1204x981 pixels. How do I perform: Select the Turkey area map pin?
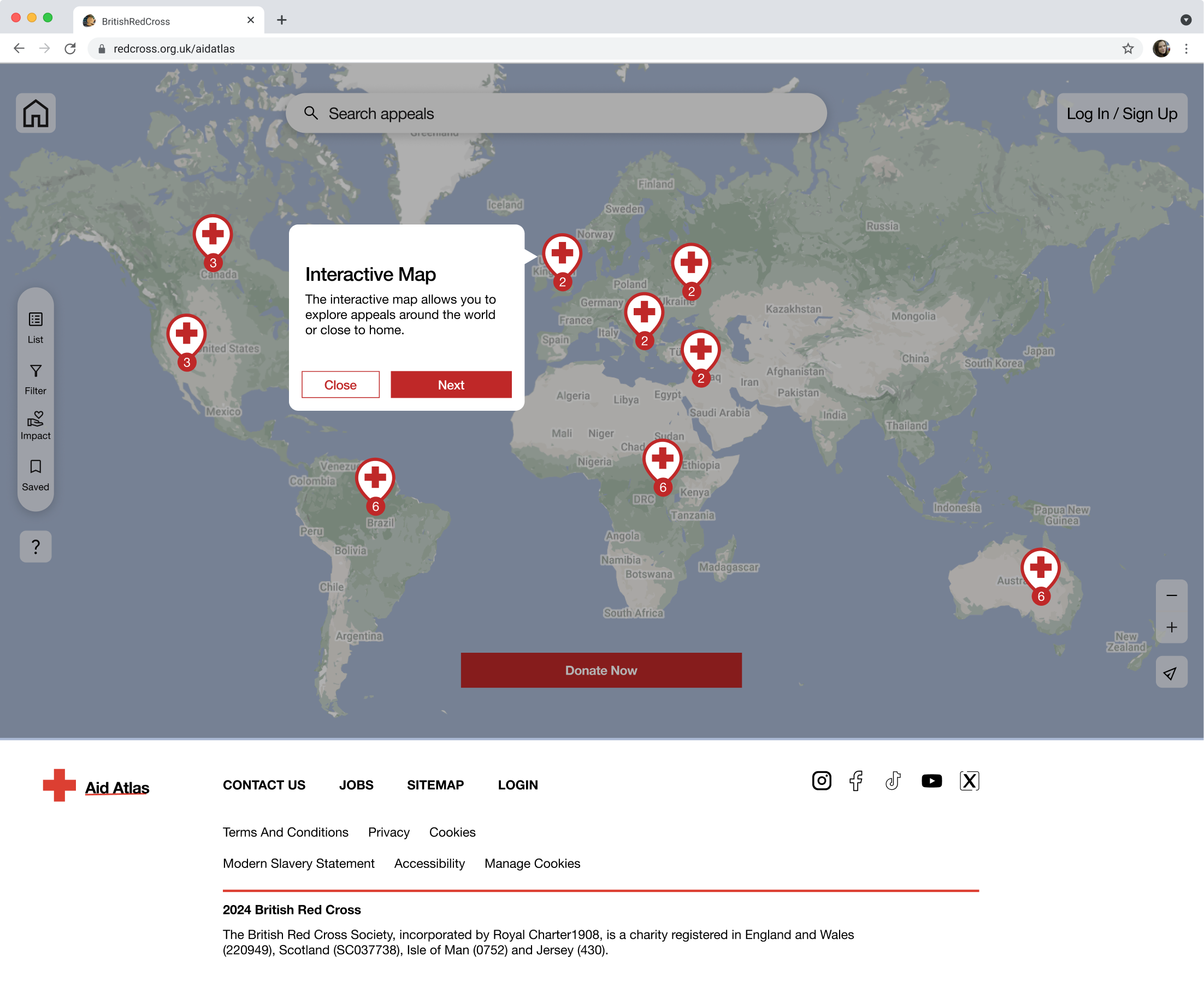[701, 358]
